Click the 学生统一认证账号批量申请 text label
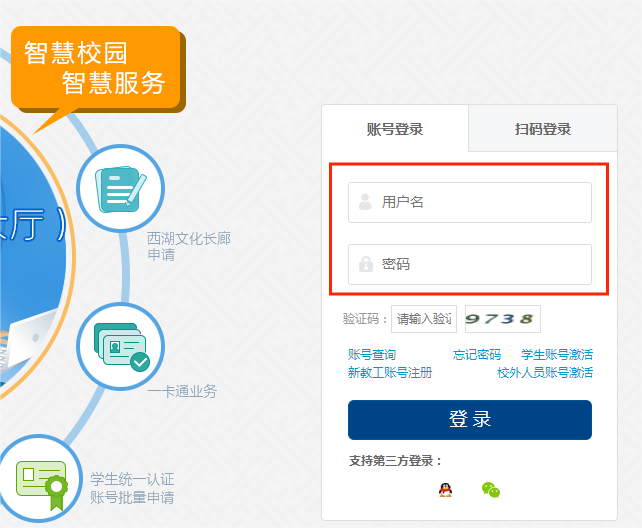642x528 pixels. click(132, 488)
